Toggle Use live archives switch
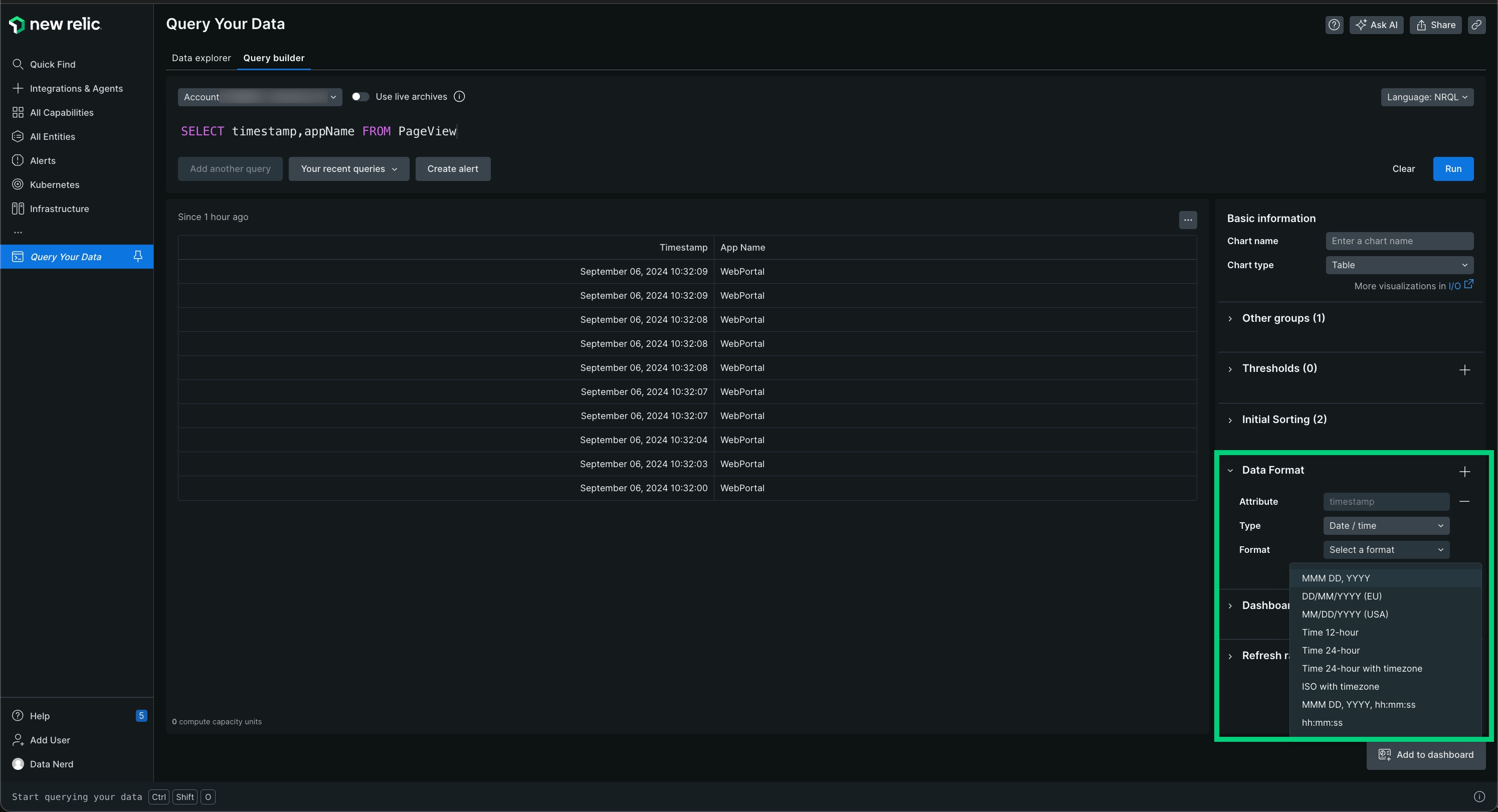 (360, 96)
